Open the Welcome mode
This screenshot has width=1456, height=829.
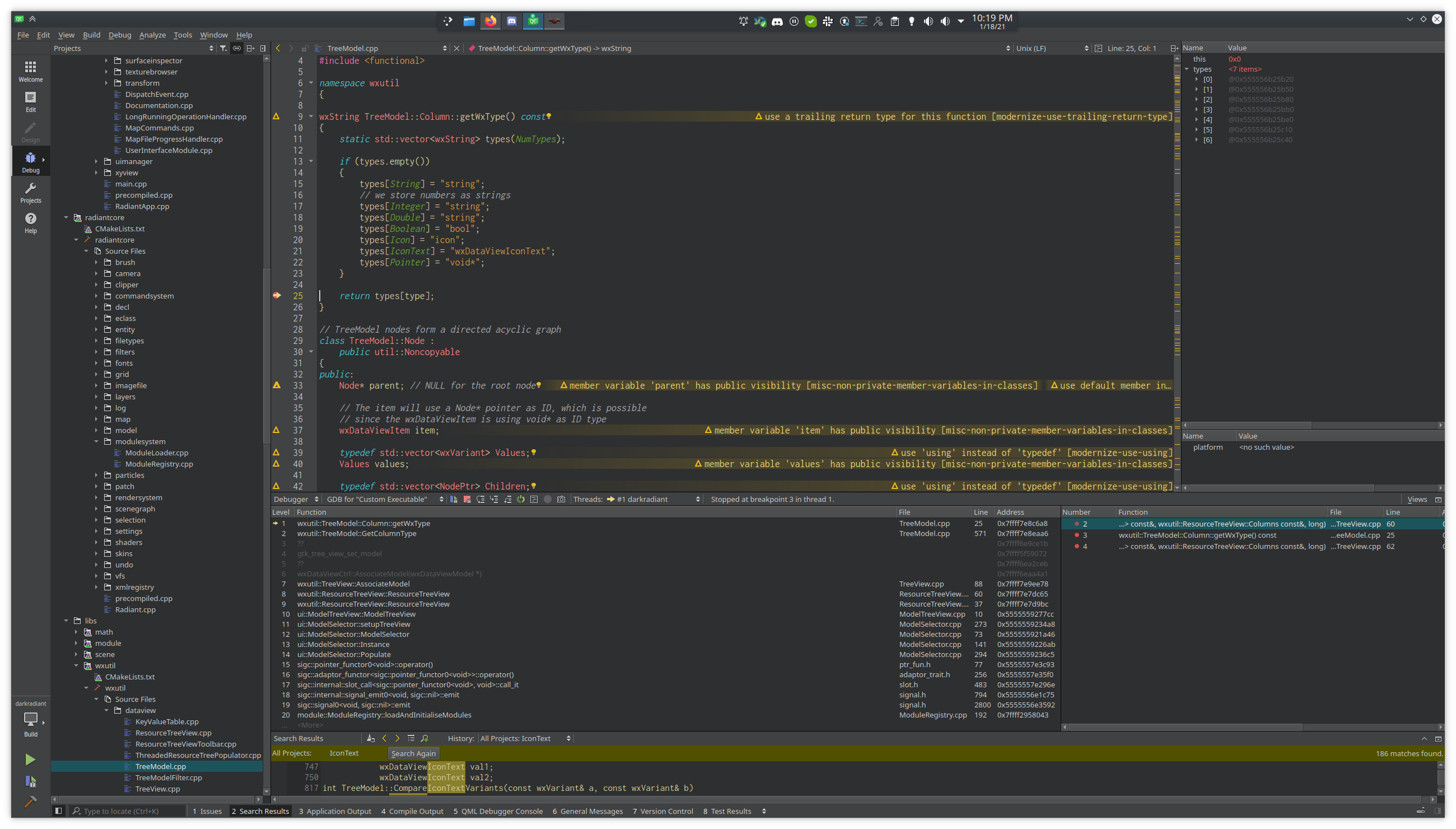pyautogui.click(x=30, y=71)
